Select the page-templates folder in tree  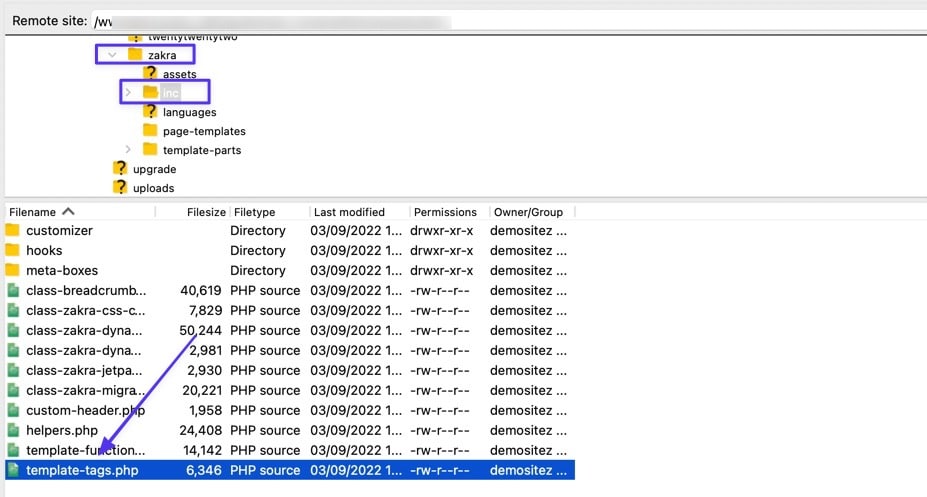203,131
